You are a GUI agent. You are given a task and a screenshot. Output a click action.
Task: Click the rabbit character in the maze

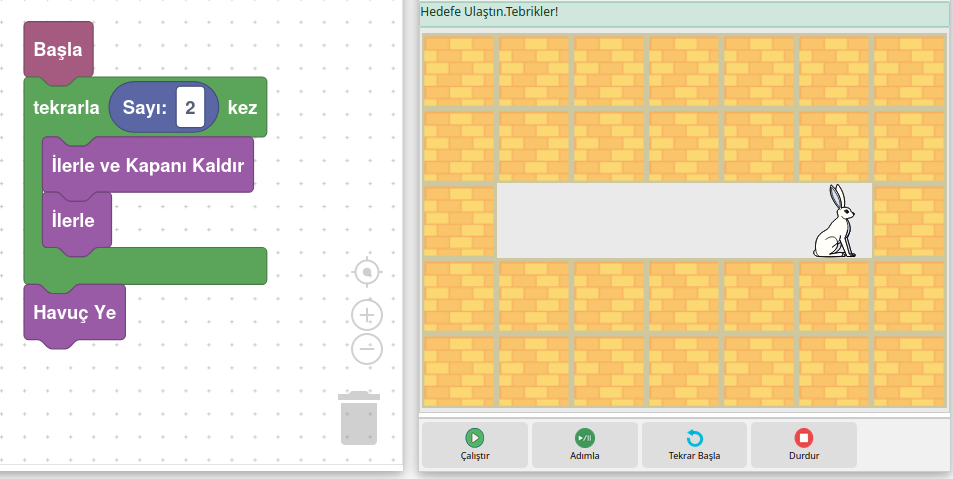(x=835, y=222)
